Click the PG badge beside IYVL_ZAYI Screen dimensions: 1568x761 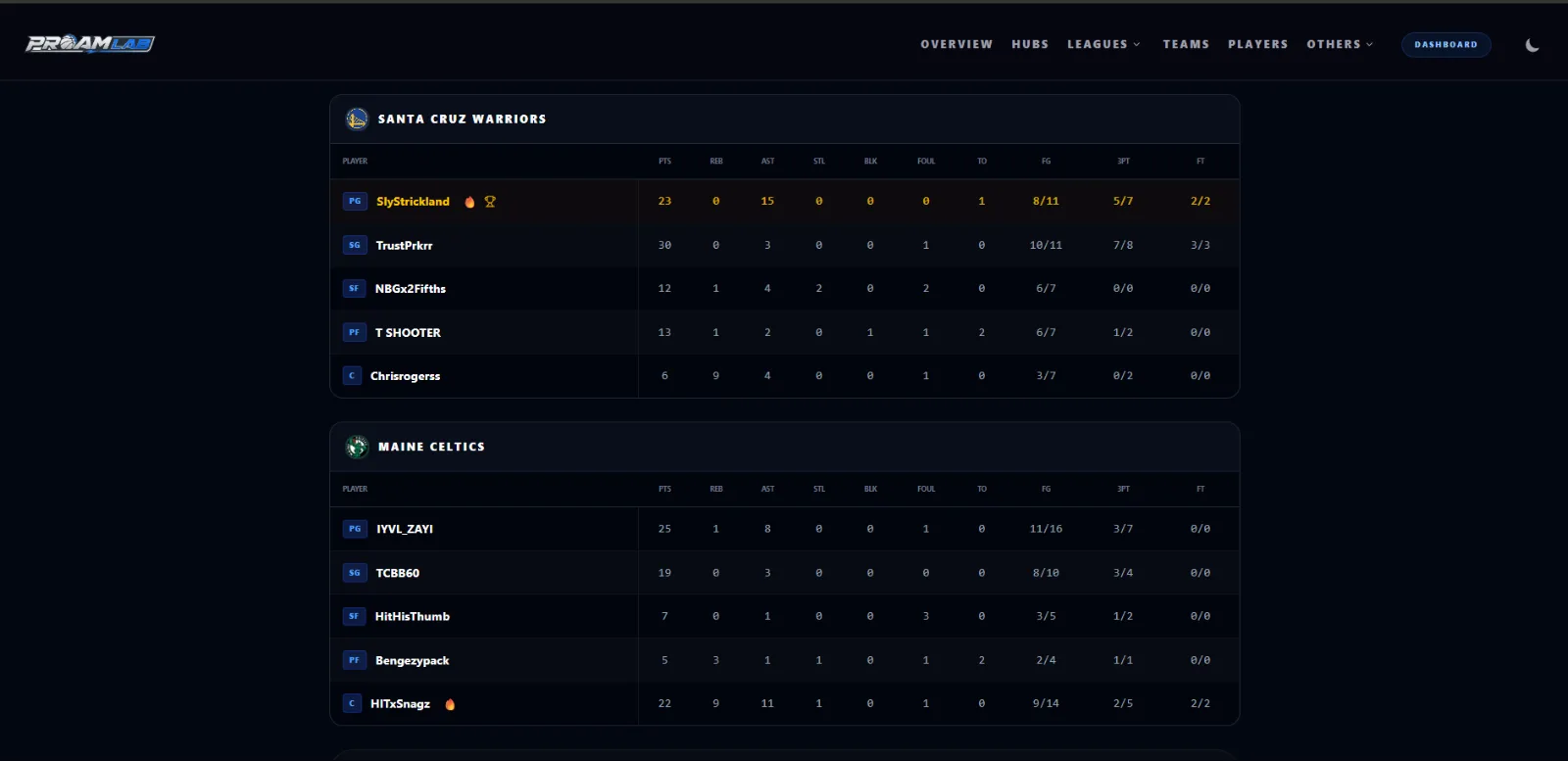point(355,529)
